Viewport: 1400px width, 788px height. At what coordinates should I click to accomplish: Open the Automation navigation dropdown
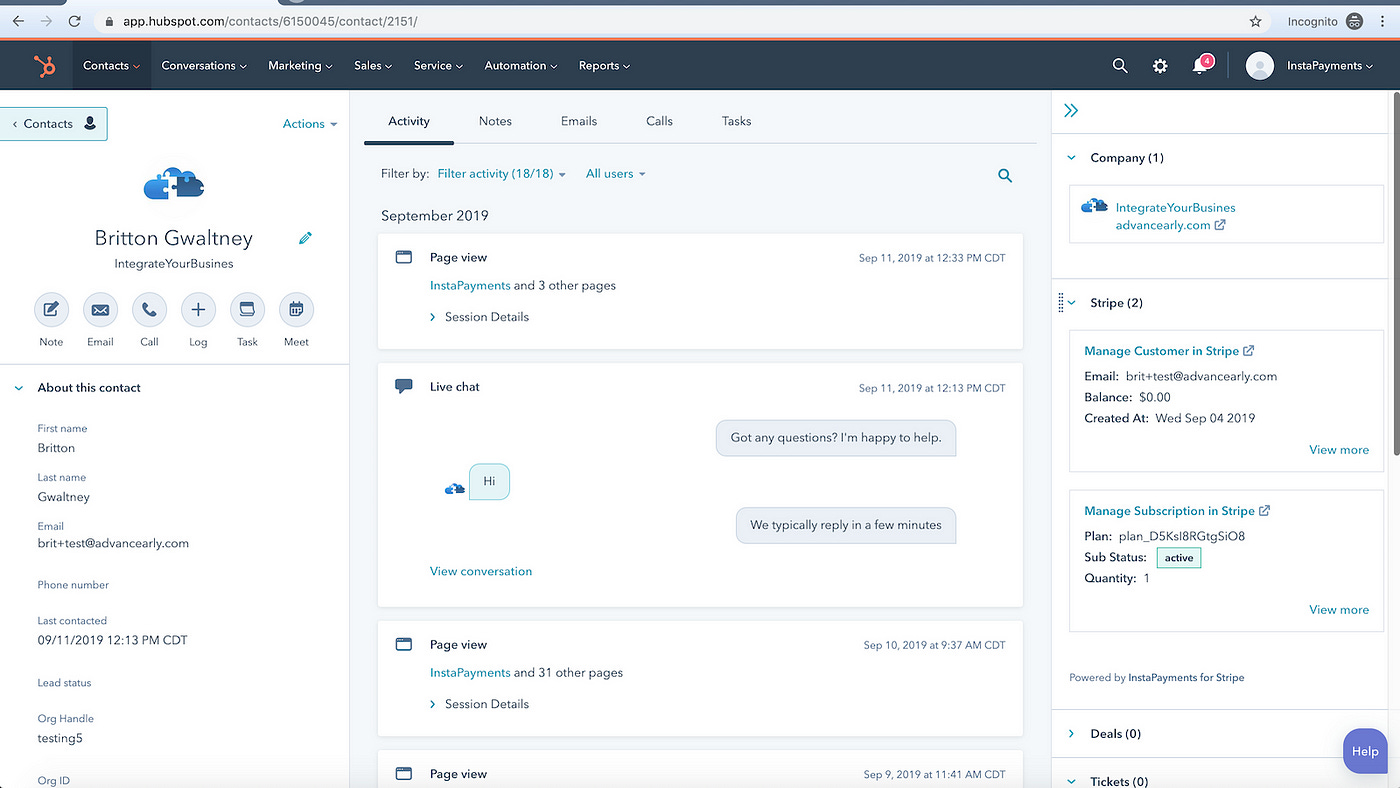(x=521, y=66)
